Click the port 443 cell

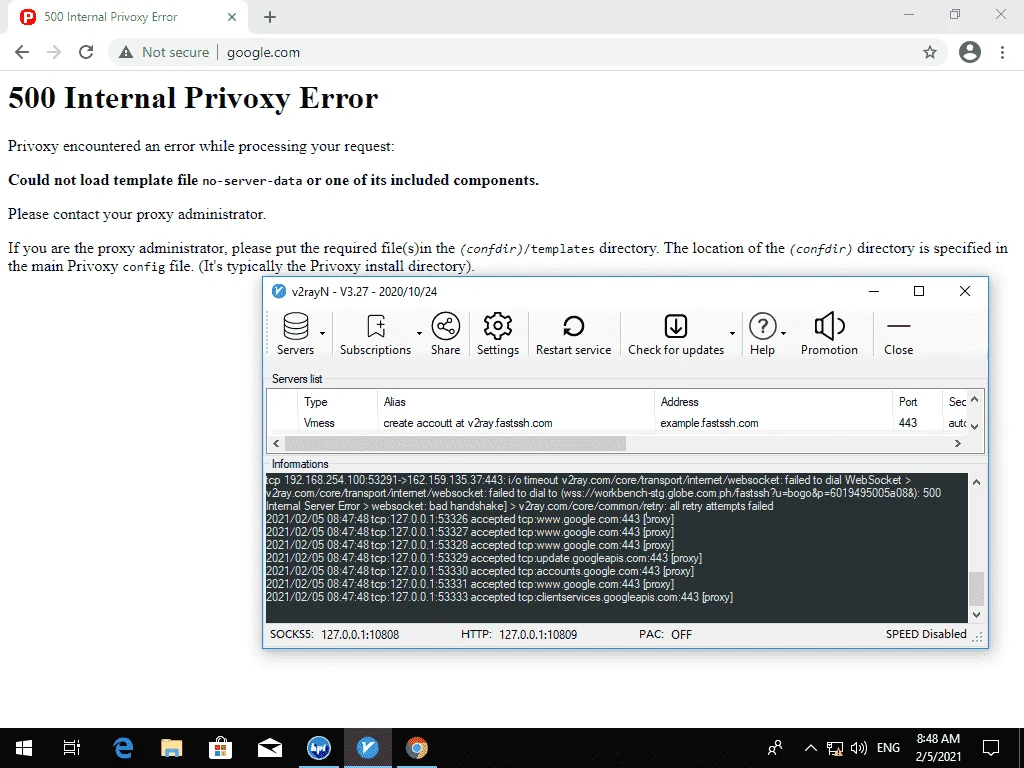click(908, 423)
